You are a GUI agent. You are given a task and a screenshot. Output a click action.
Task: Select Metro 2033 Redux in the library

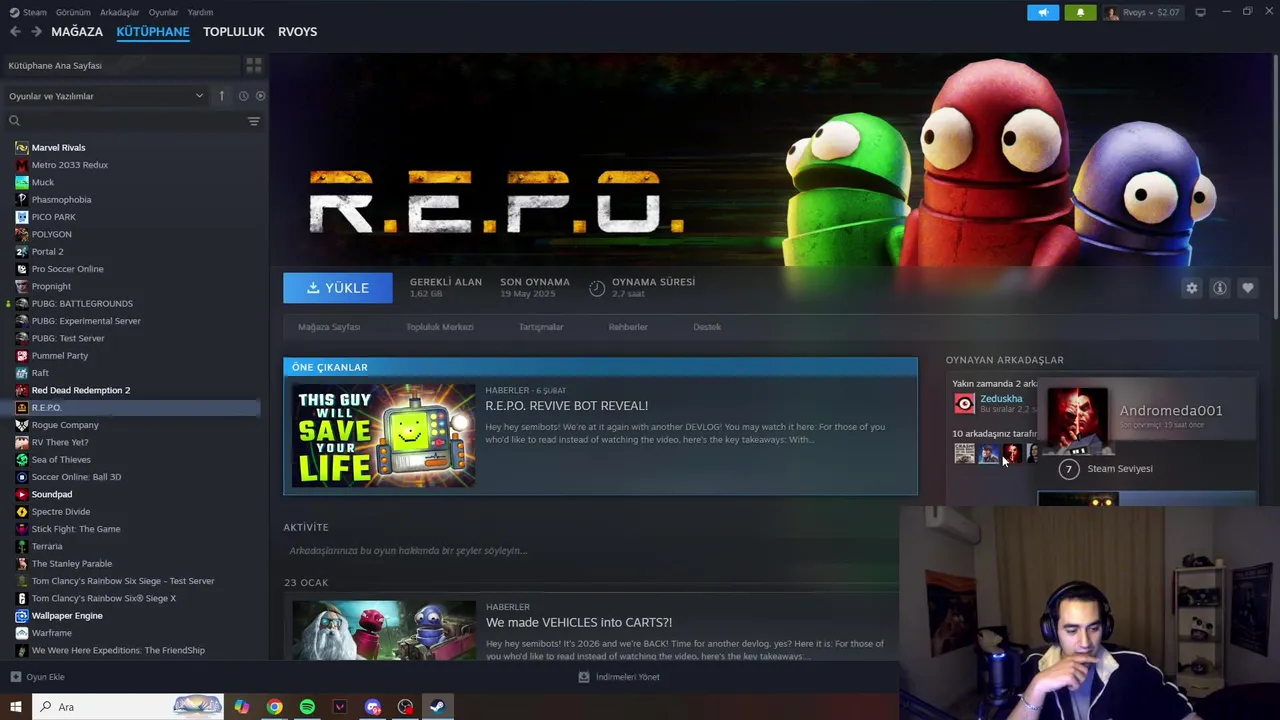pos(69,165)
